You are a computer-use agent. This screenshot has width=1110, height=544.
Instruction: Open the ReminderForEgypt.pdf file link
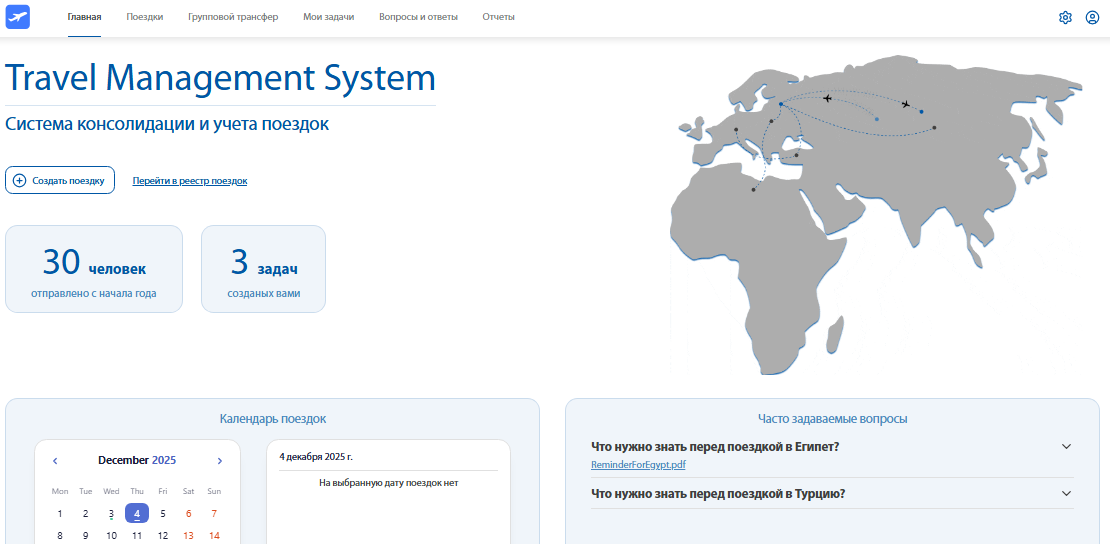point(638,465)
